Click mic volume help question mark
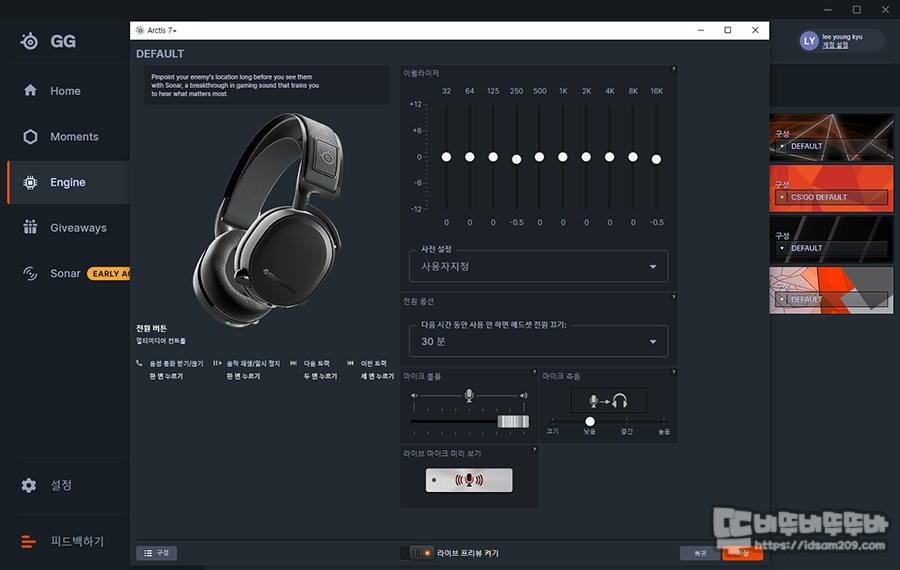The image size is (900, 570). pyautogui.click(x=534, y=372)
